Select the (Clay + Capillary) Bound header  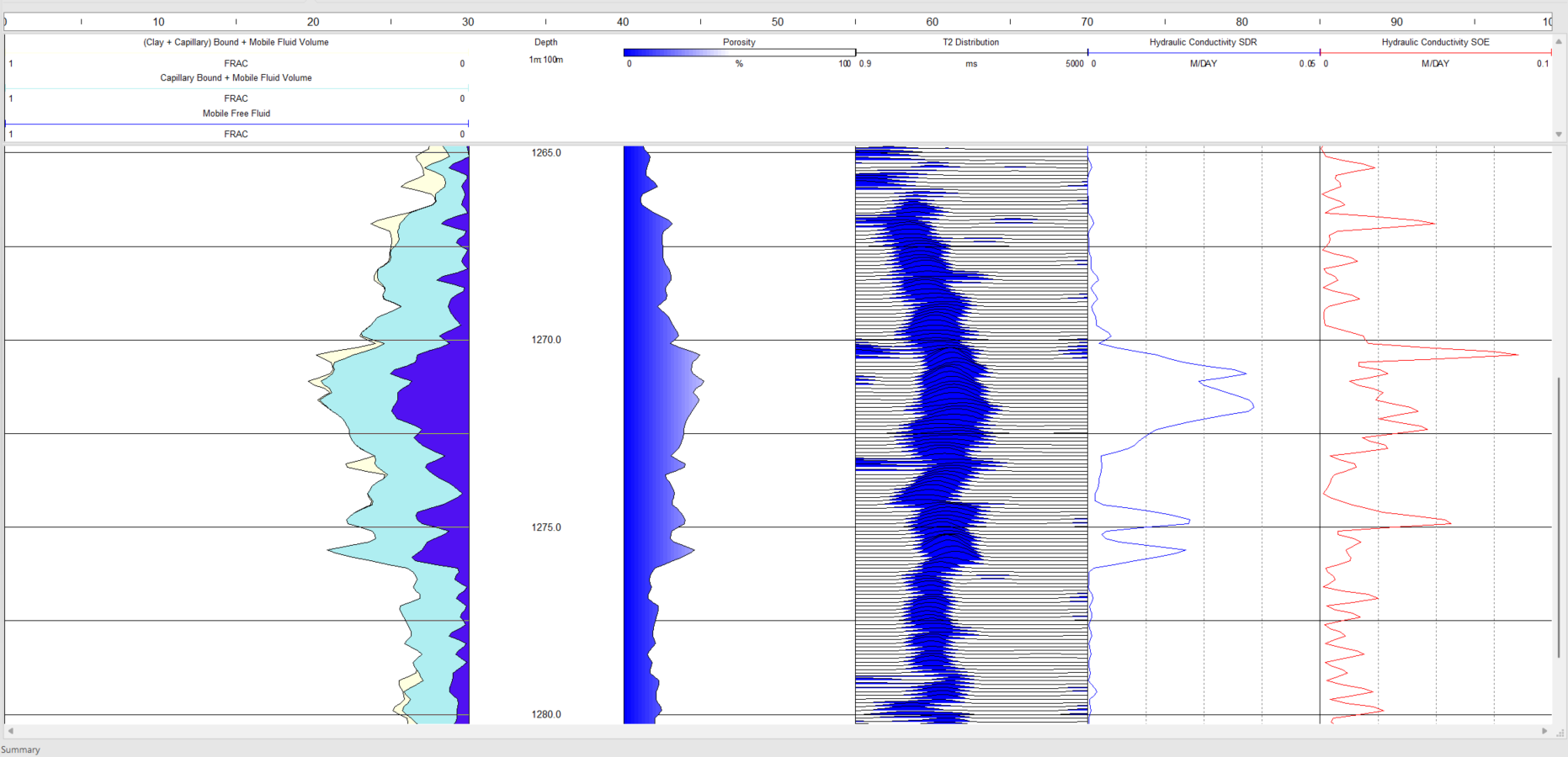coord(237,42)
